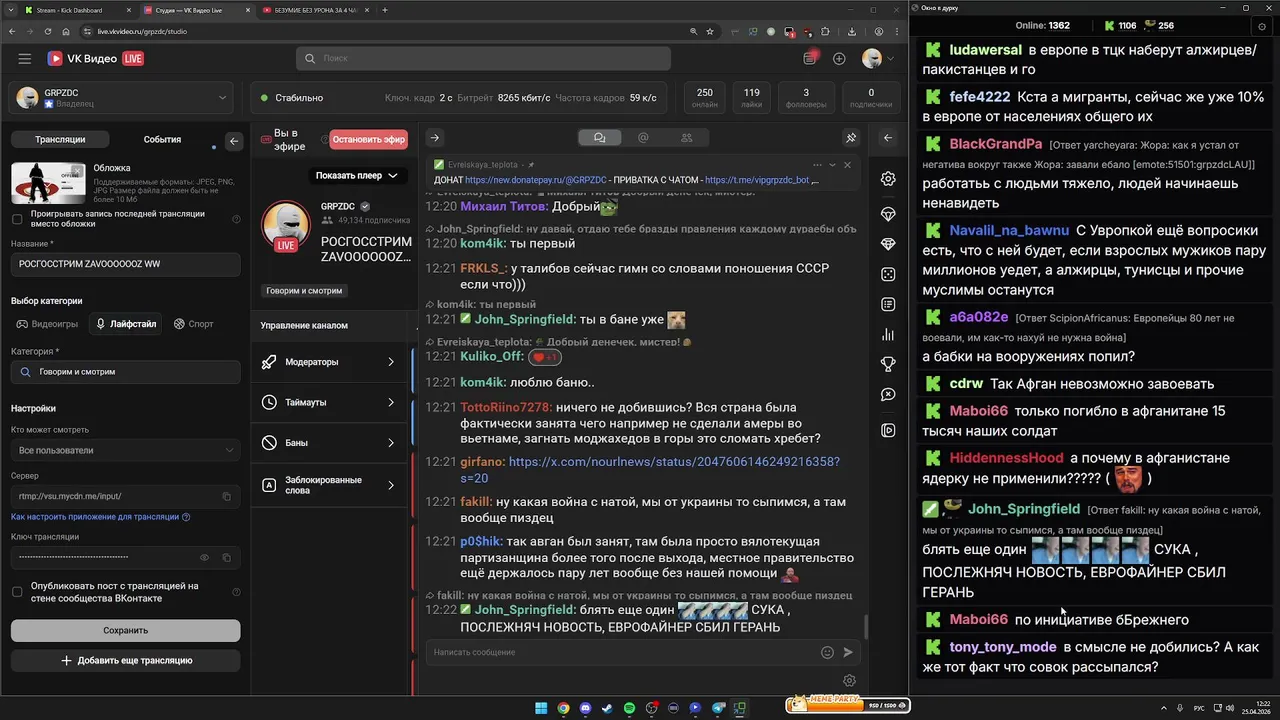Image resolution: width=1280 pixels, height=720 pixels.
Task: Enable publishing post on VK community wall
Action: coord(17,592)
